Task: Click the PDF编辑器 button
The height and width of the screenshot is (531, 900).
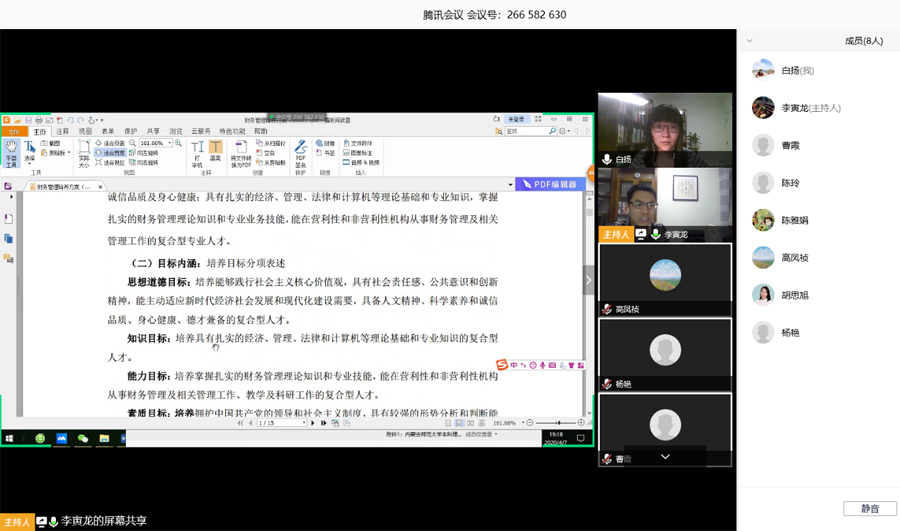Action: [x=551, y=185]
